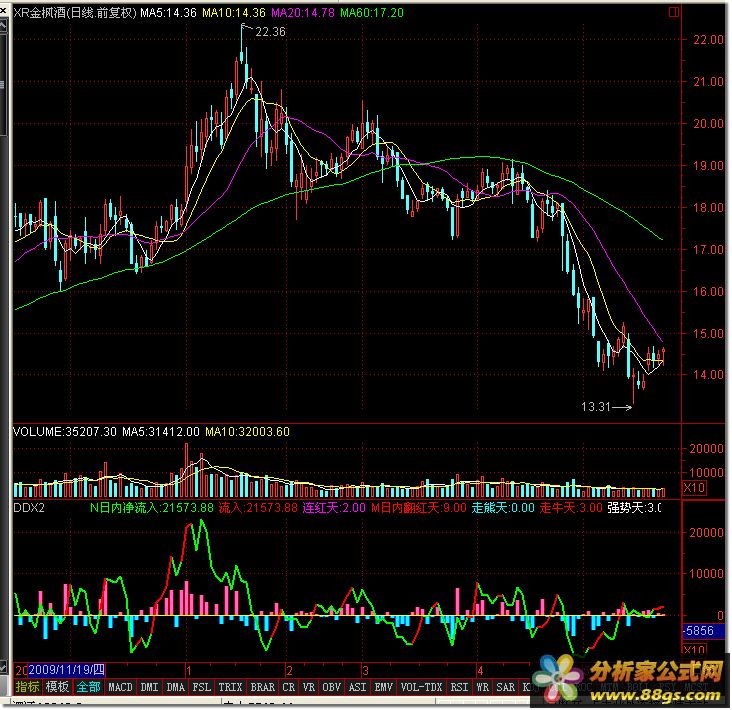Show the VOL-TDX indicator
Viewport: 732px width, 710px height.
(x=421, y=687)
